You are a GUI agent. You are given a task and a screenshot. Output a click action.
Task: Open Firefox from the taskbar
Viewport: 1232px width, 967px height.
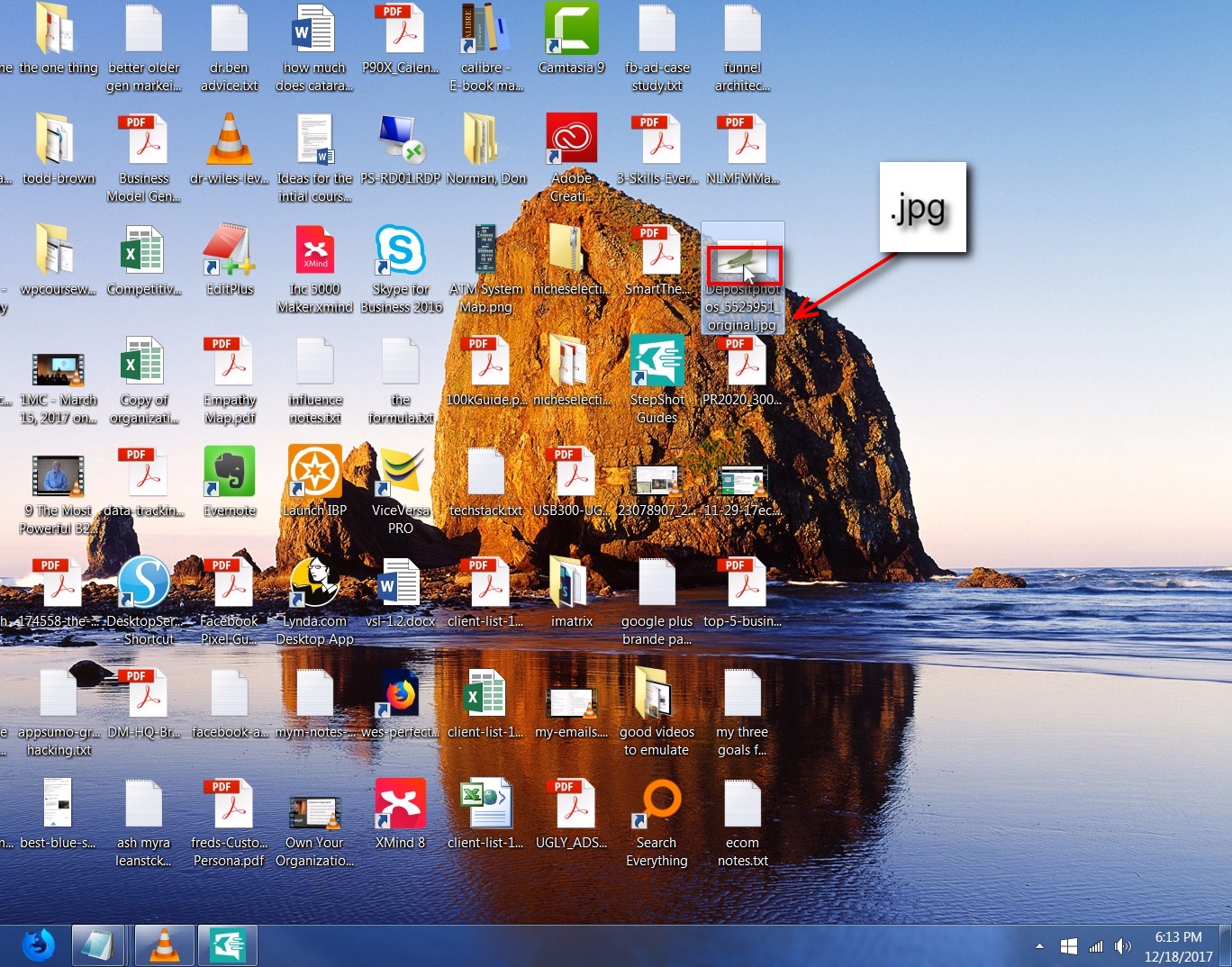38,945
